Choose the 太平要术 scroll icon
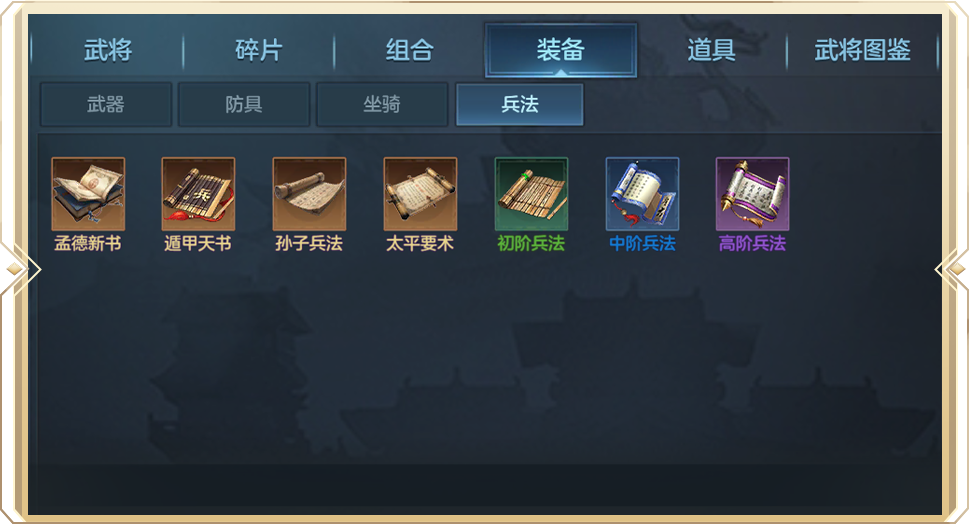The image size is (969, 524). pyautogui.click(x=420, y=194)
